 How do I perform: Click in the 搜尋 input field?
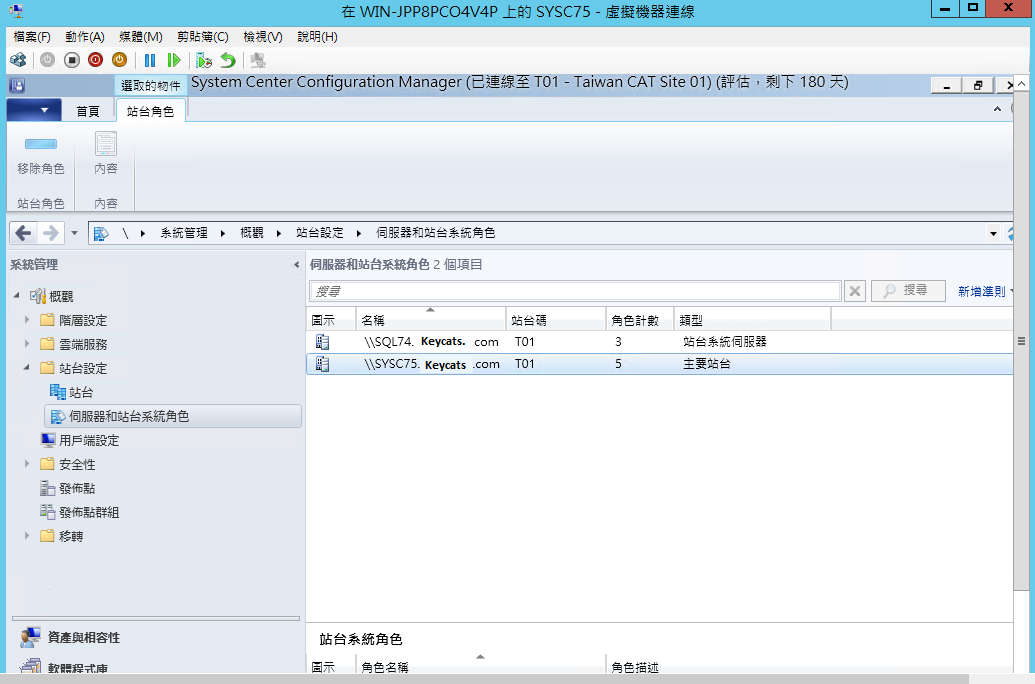575,291
